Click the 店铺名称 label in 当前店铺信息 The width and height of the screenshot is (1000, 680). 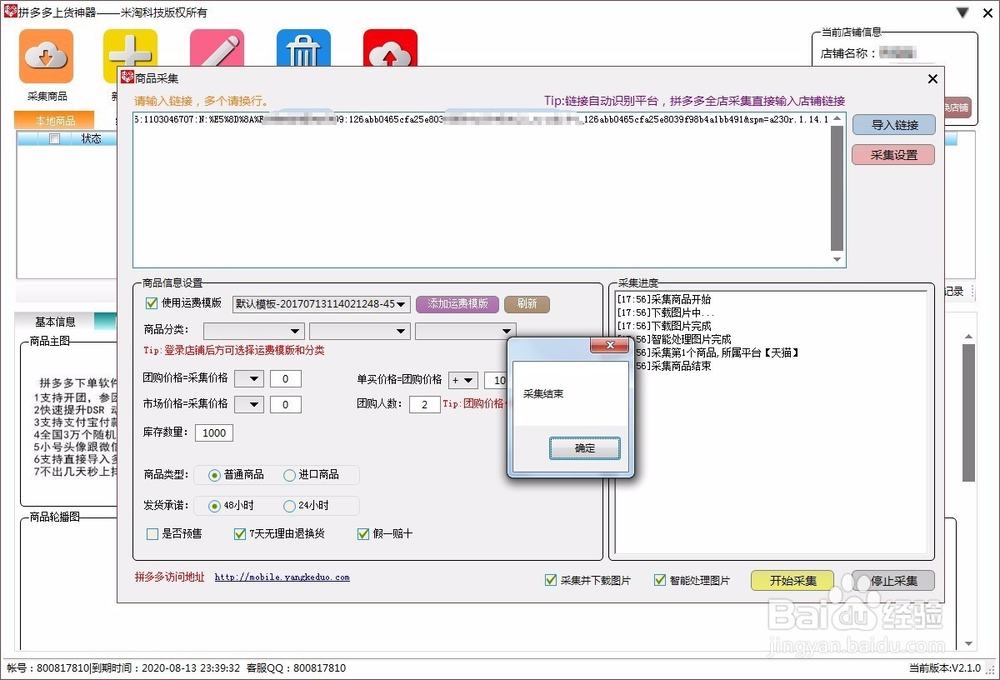point(848,54)
